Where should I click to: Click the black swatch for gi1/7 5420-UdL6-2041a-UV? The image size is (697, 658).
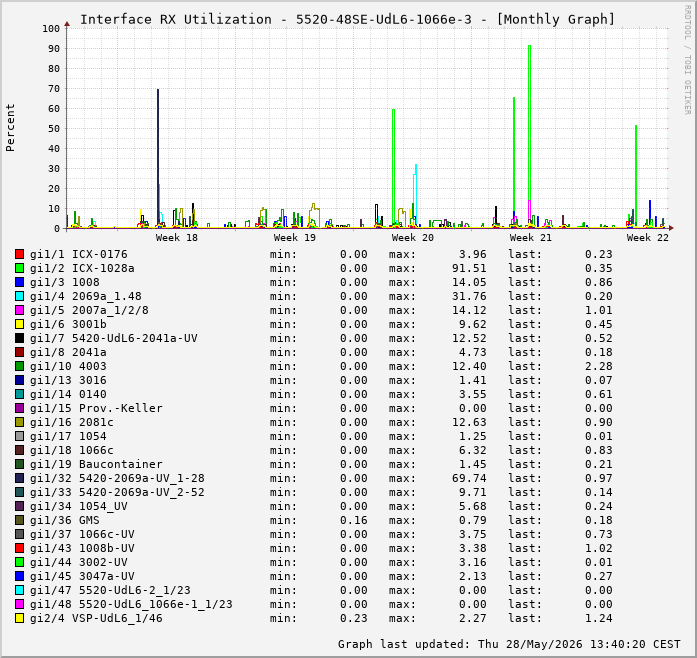(20, 338)
